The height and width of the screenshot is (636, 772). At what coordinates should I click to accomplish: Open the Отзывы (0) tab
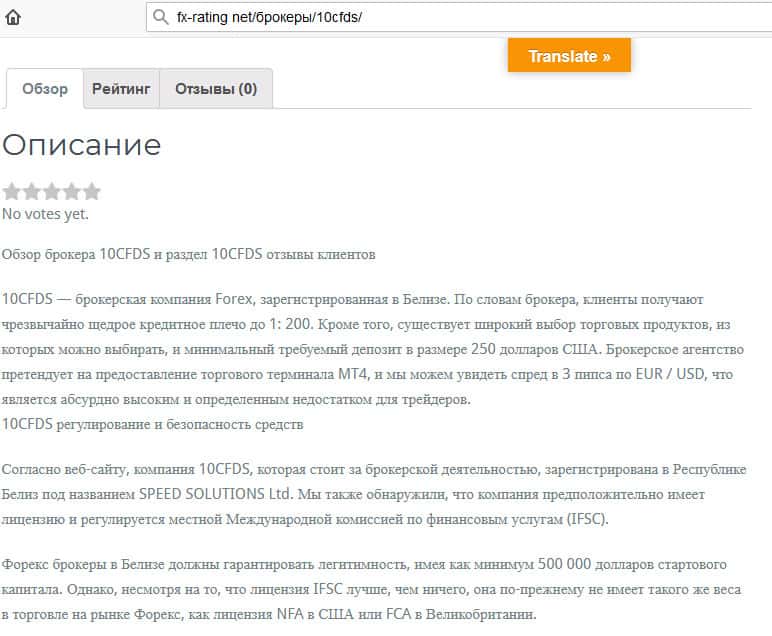[x=216, y=89]
